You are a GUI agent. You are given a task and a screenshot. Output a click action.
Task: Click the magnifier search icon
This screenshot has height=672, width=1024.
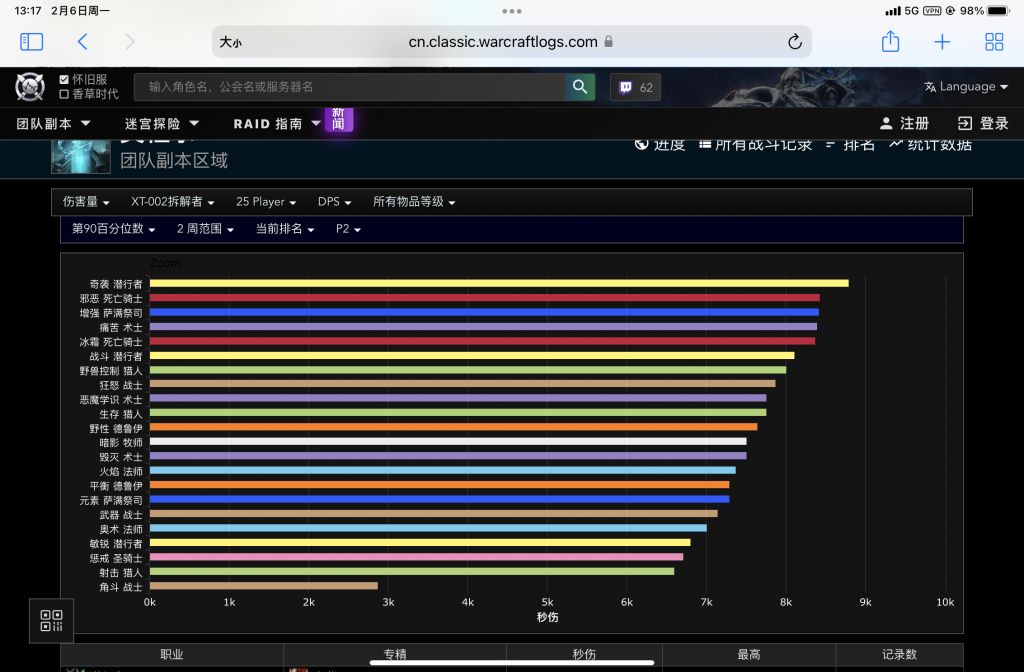pyautogui.click(x=580, y=87)
